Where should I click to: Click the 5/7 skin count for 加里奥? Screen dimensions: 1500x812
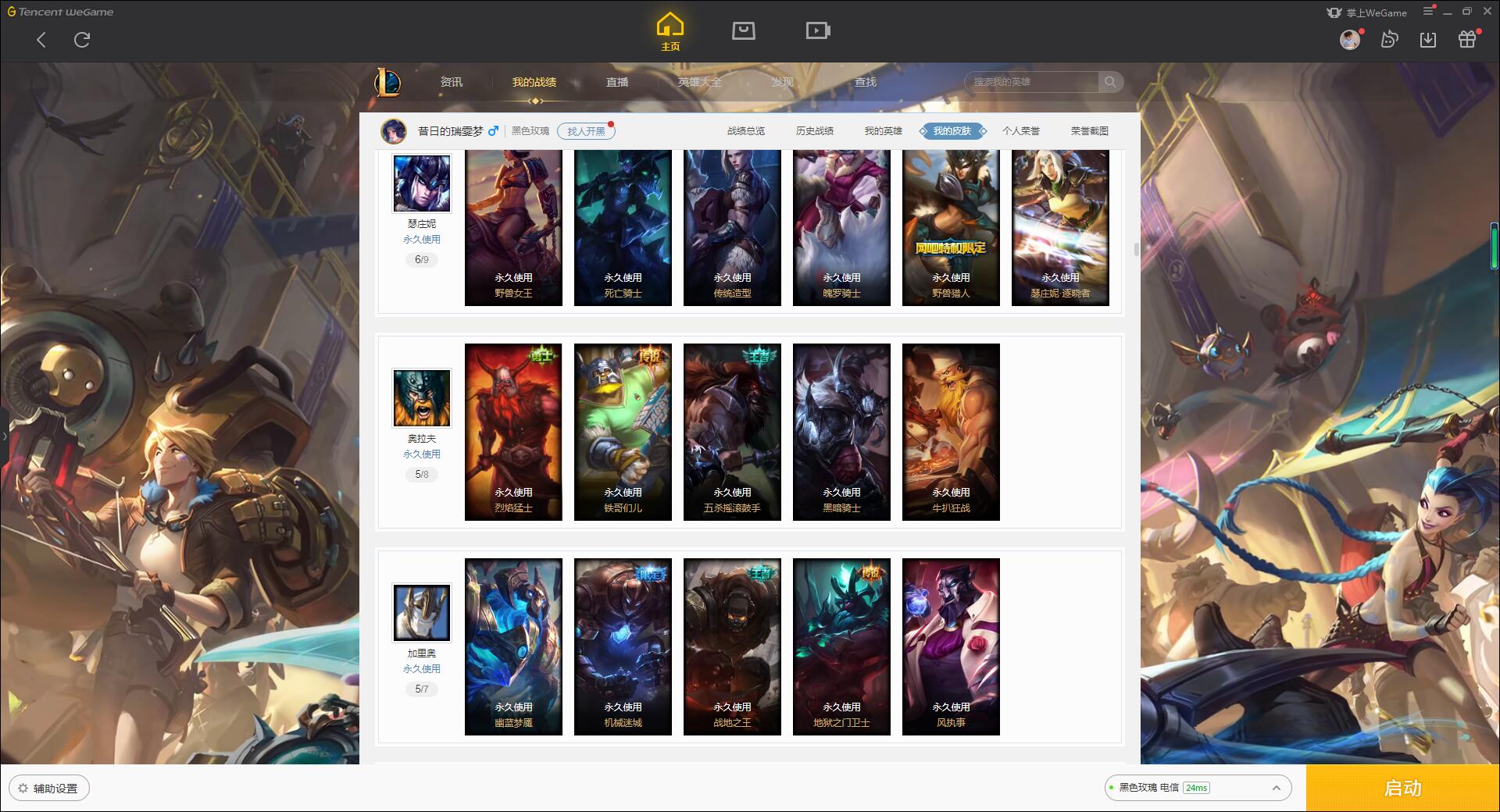(422, 689)
